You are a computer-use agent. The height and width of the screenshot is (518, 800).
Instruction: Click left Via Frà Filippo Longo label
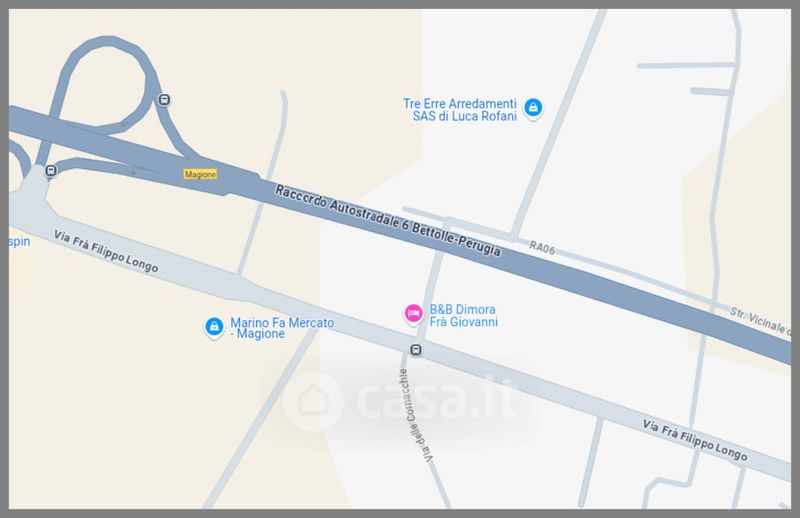pyautogui.click(x=106, y=252)
